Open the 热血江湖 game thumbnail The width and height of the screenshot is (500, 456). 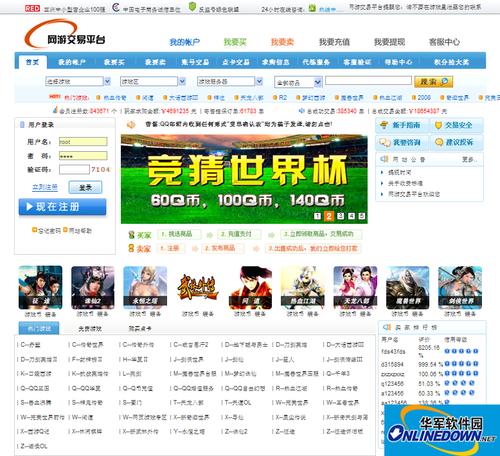click(x=303, y=287)
